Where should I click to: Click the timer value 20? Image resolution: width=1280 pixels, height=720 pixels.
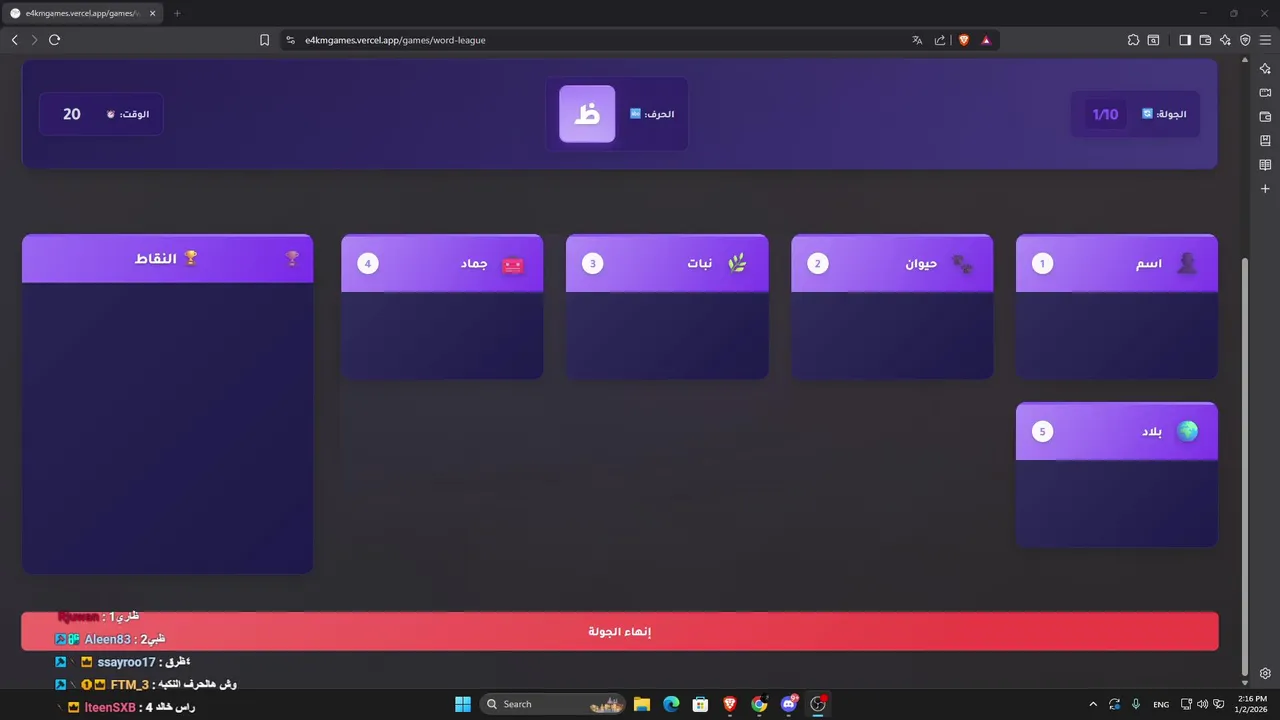pos(72,114)
